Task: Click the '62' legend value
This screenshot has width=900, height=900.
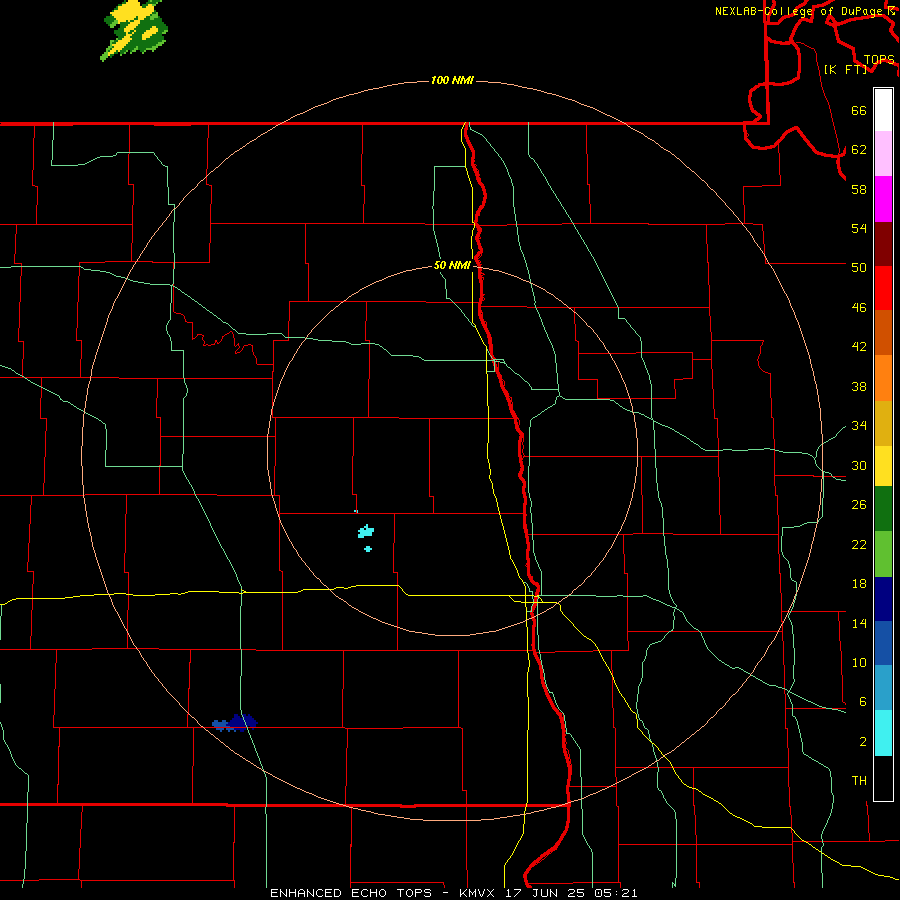Action: 859,149
